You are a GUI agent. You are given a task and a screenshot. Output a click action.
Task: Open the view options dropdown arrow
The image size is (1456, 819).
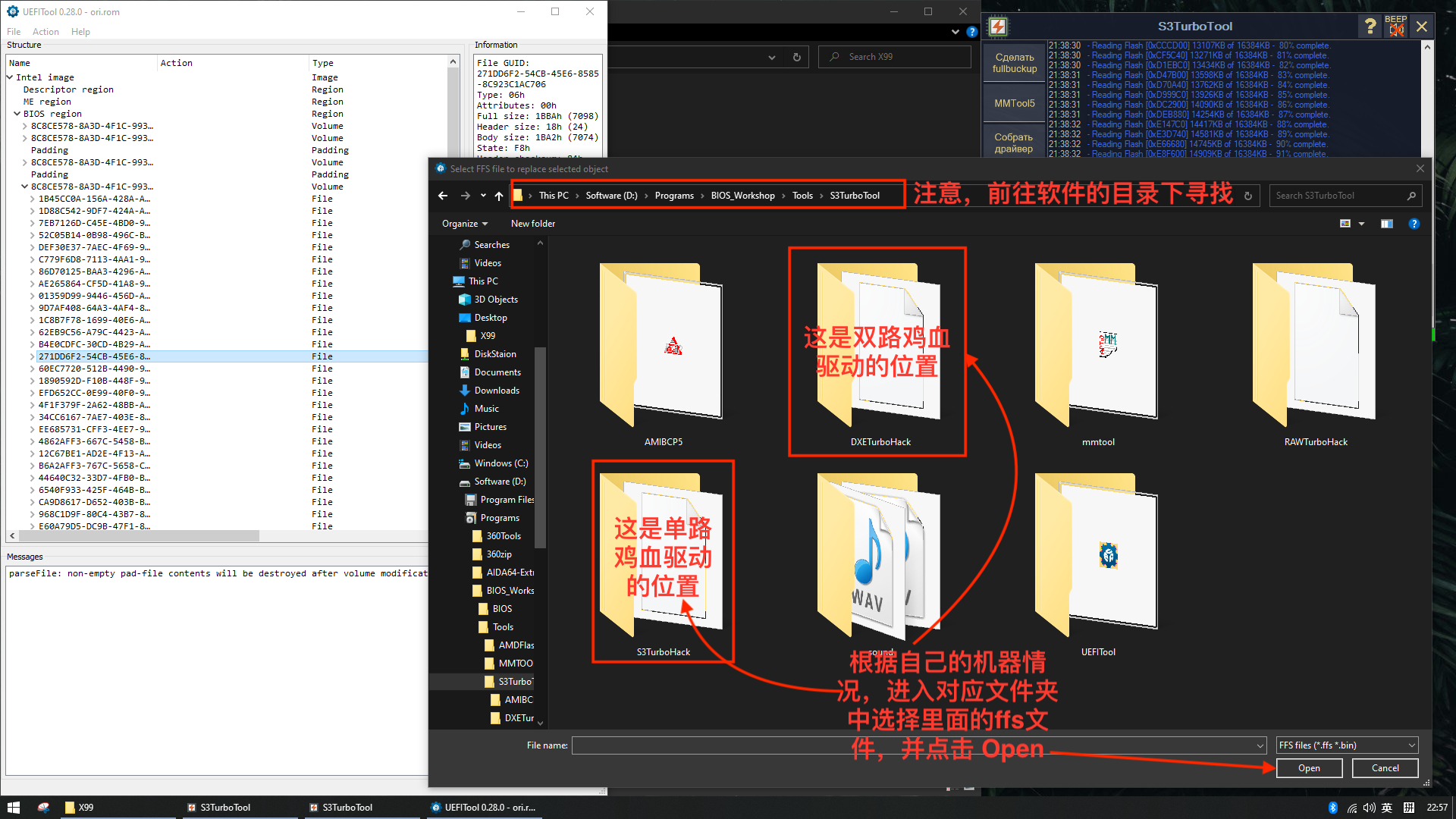tap(1361, 224)
